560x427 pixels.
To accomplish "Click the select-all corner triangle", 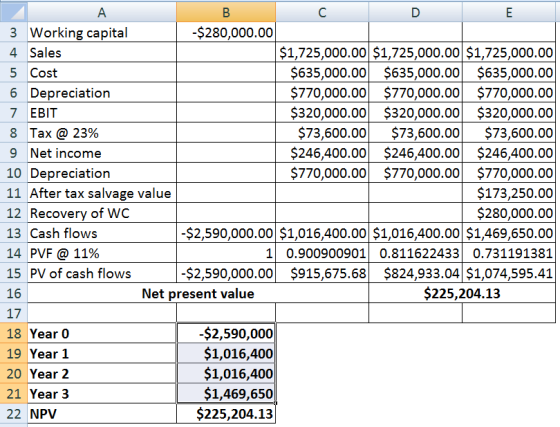I will pyautogui.click(x=14, y=12).
